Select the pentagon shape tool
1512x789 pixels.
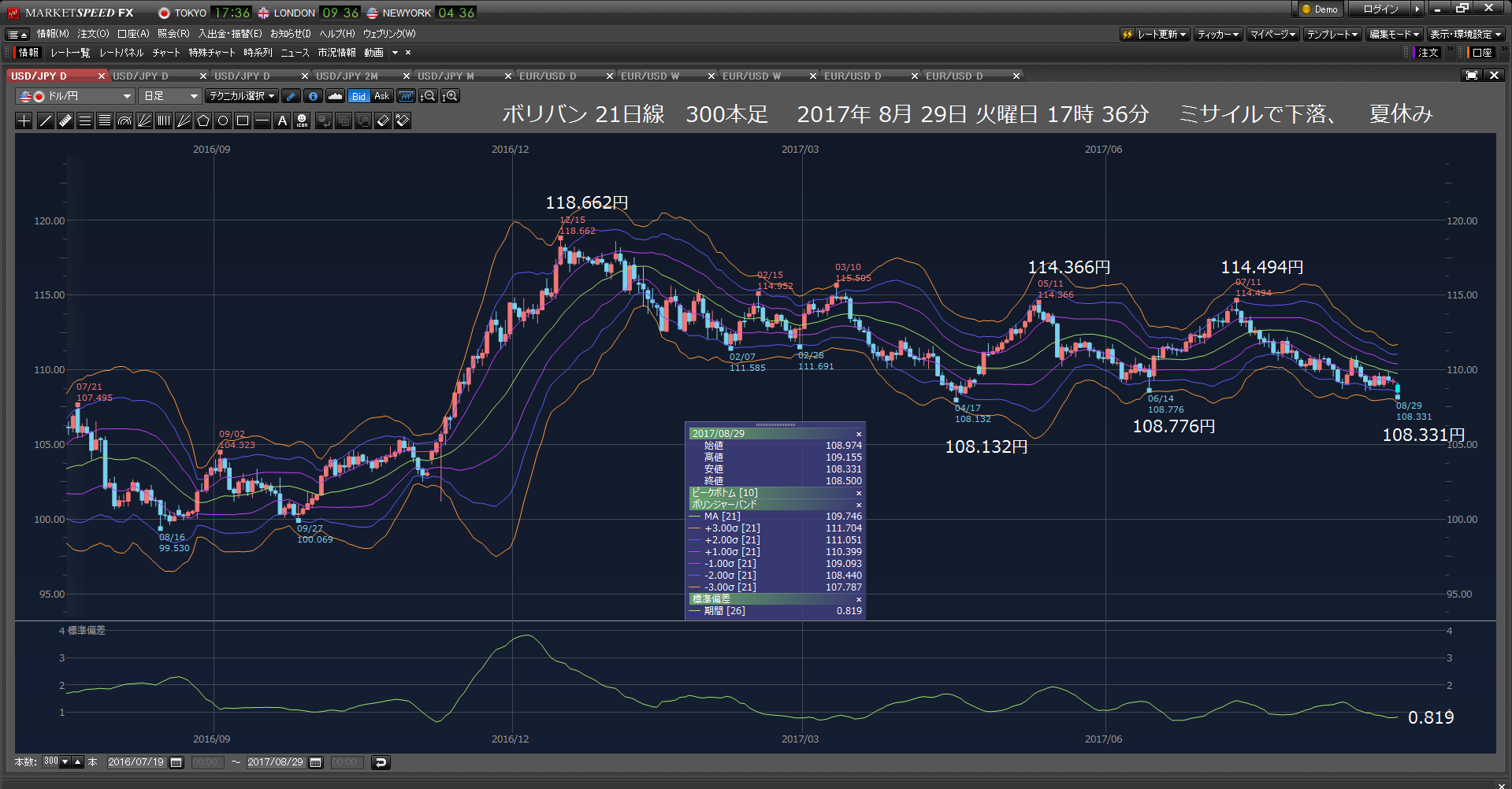pos(203,120)
